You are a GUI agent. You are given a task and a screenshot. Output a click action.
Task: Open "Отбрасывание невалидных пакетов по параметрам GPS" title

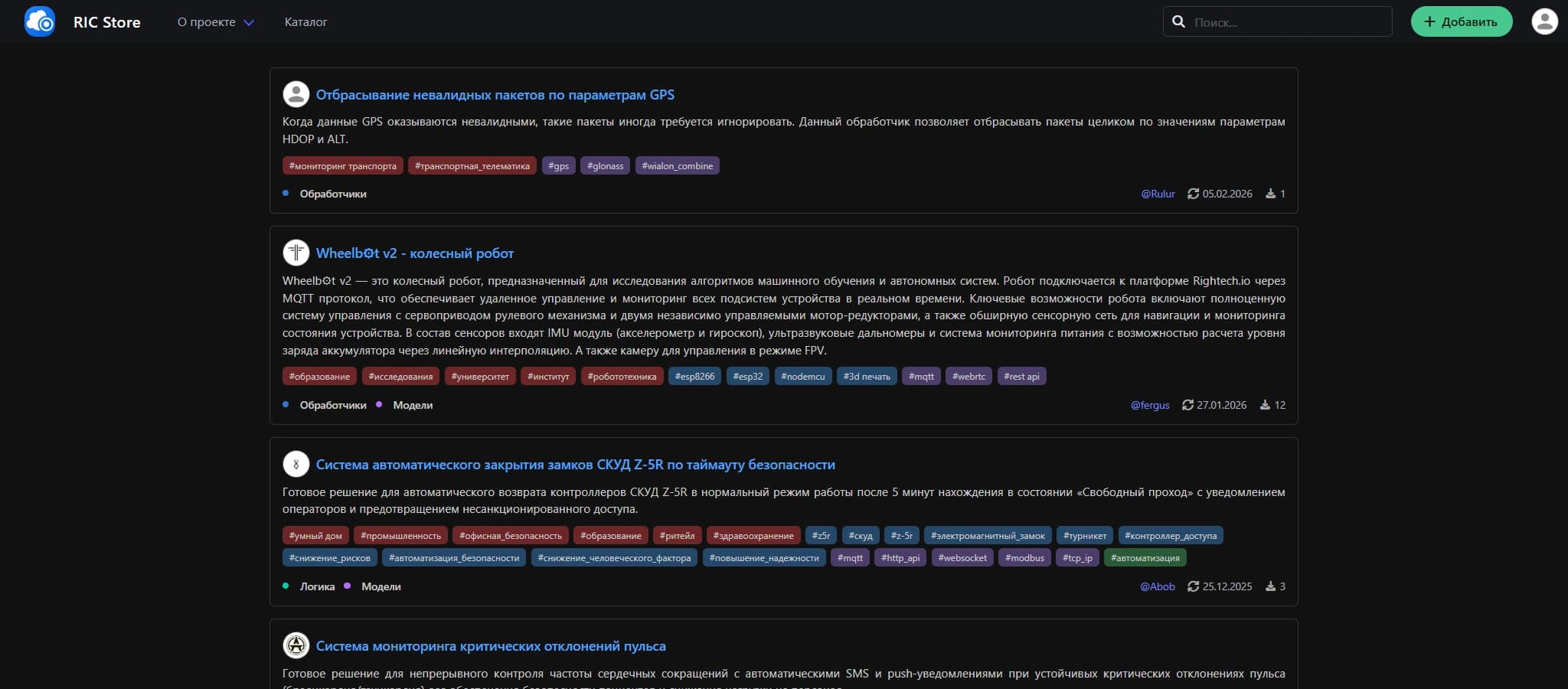(x=495, y=95)
